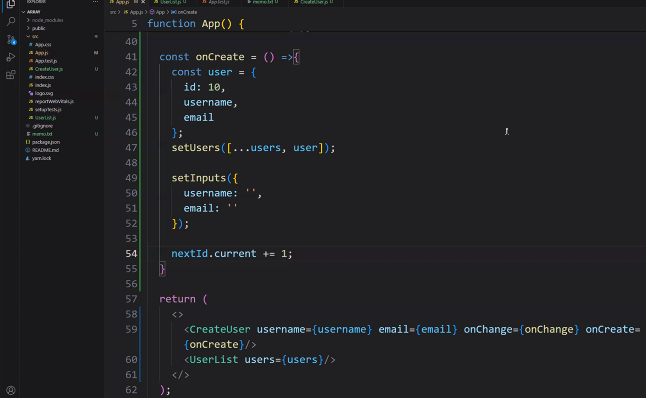Open yarn.lock in file tree
Screen dimensions: 646x398
pyautogui.click(x=38, y=158)
